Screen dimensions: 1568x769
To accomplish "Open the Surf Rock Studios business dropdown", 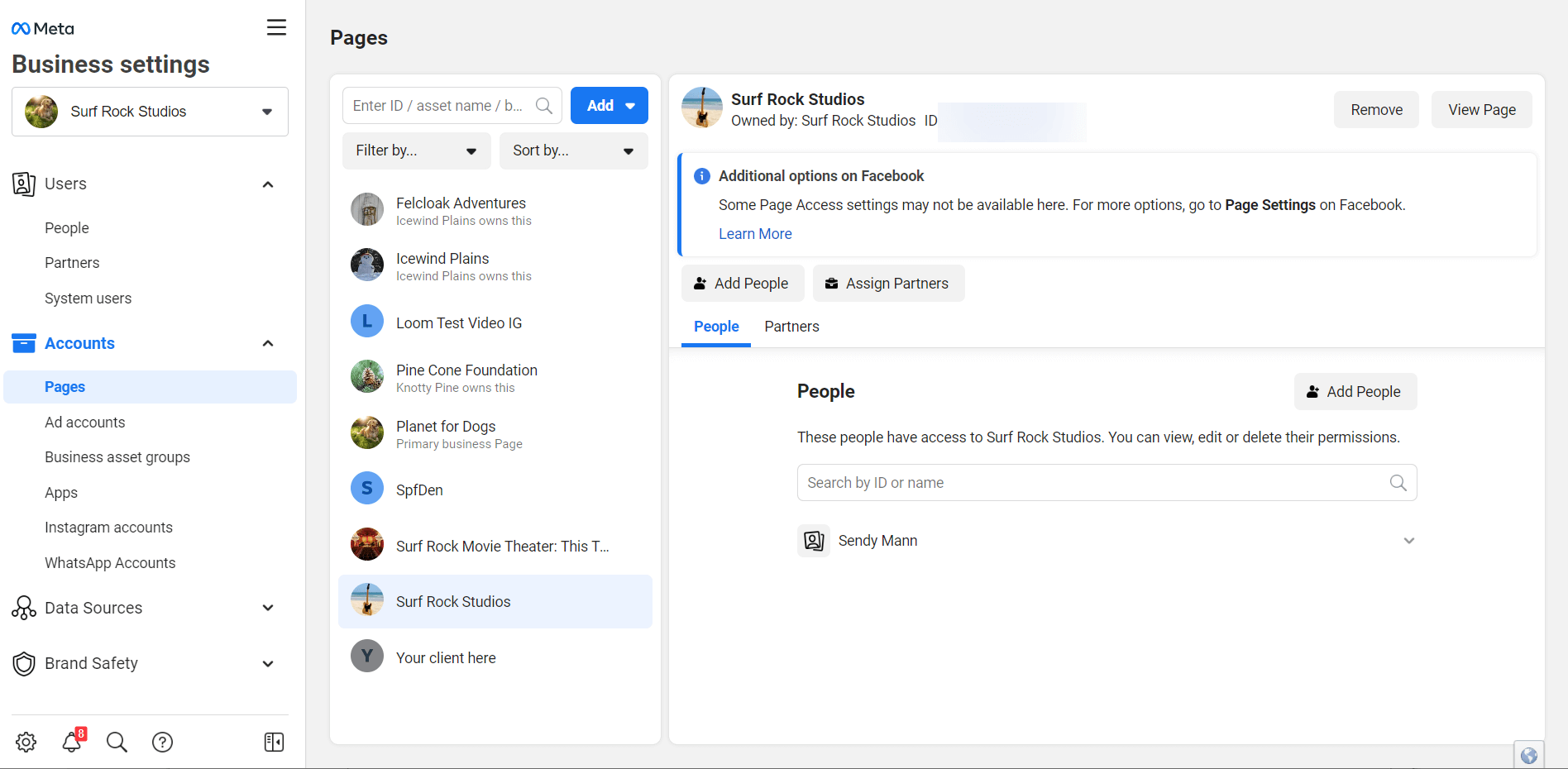I will (x=150, y=112).
